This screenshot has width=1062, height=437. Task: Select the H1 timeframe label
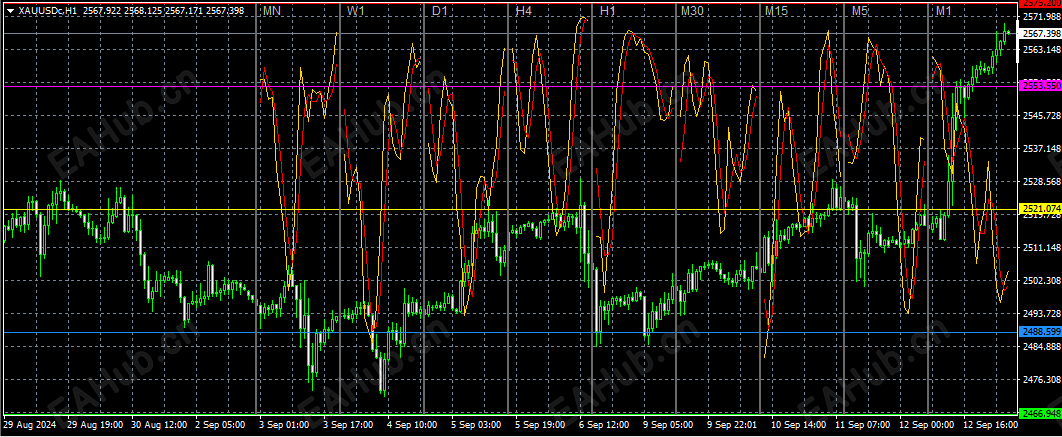608,12
